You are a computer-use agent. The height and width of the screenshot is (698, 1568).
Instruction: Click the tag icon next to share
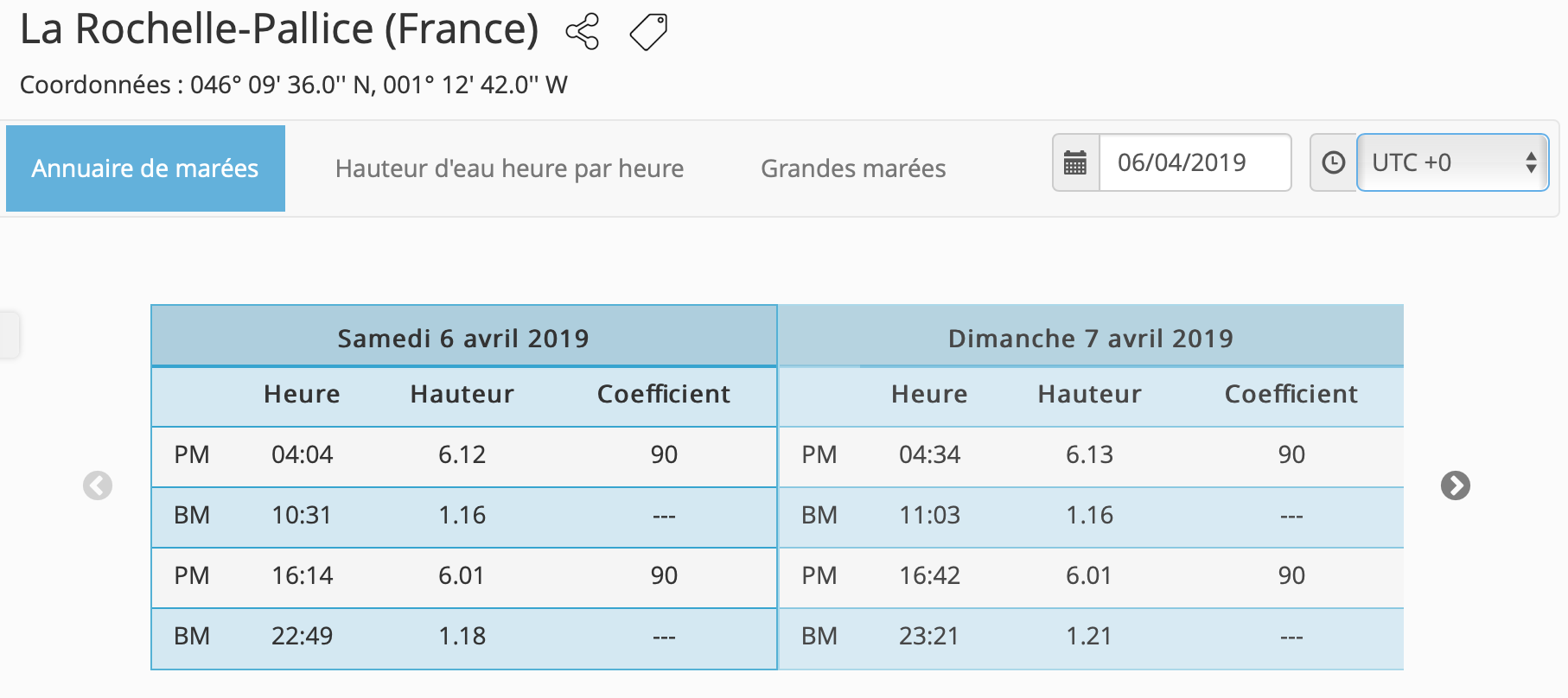[648, 32]
